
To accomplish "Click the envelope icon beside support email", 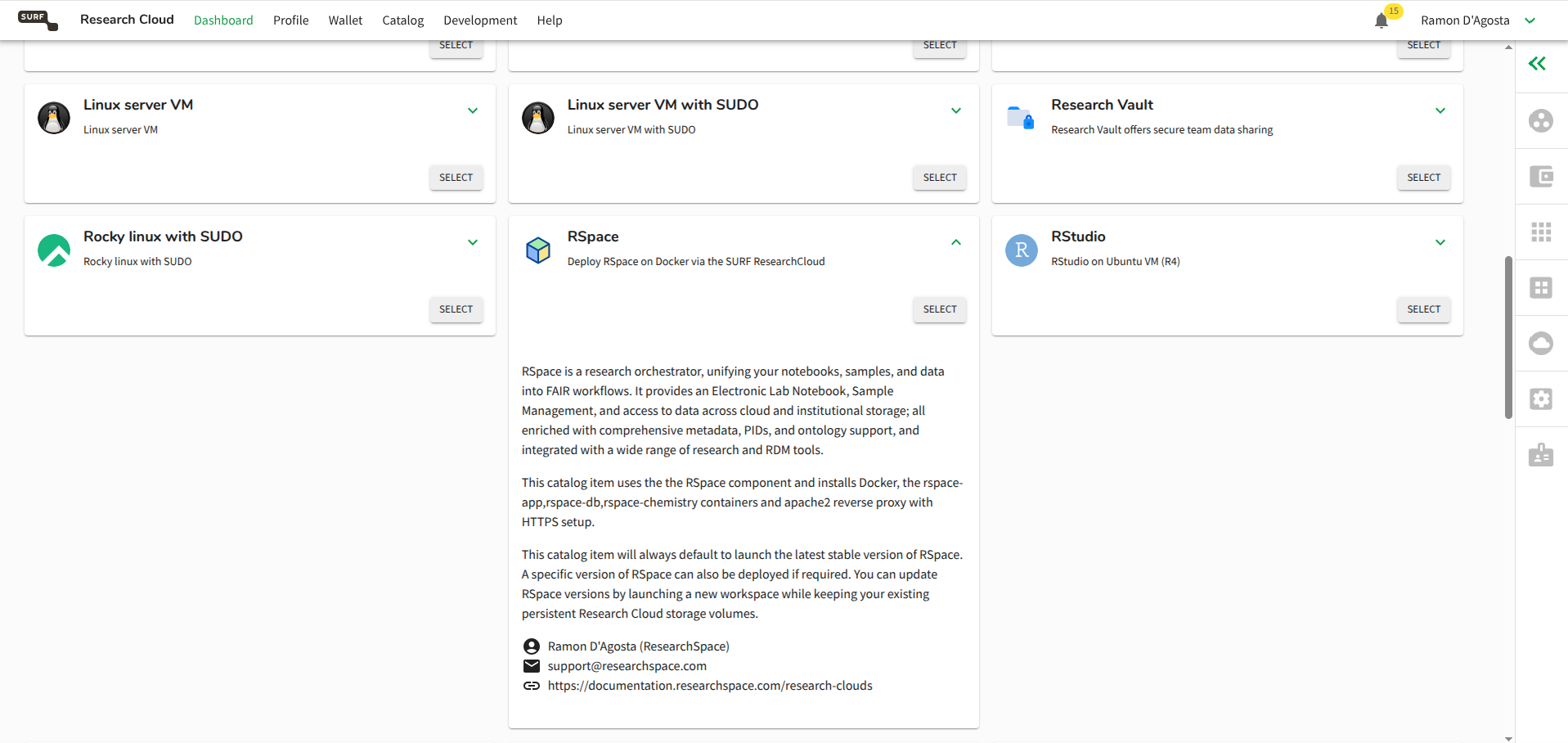I will coord(532,666).
